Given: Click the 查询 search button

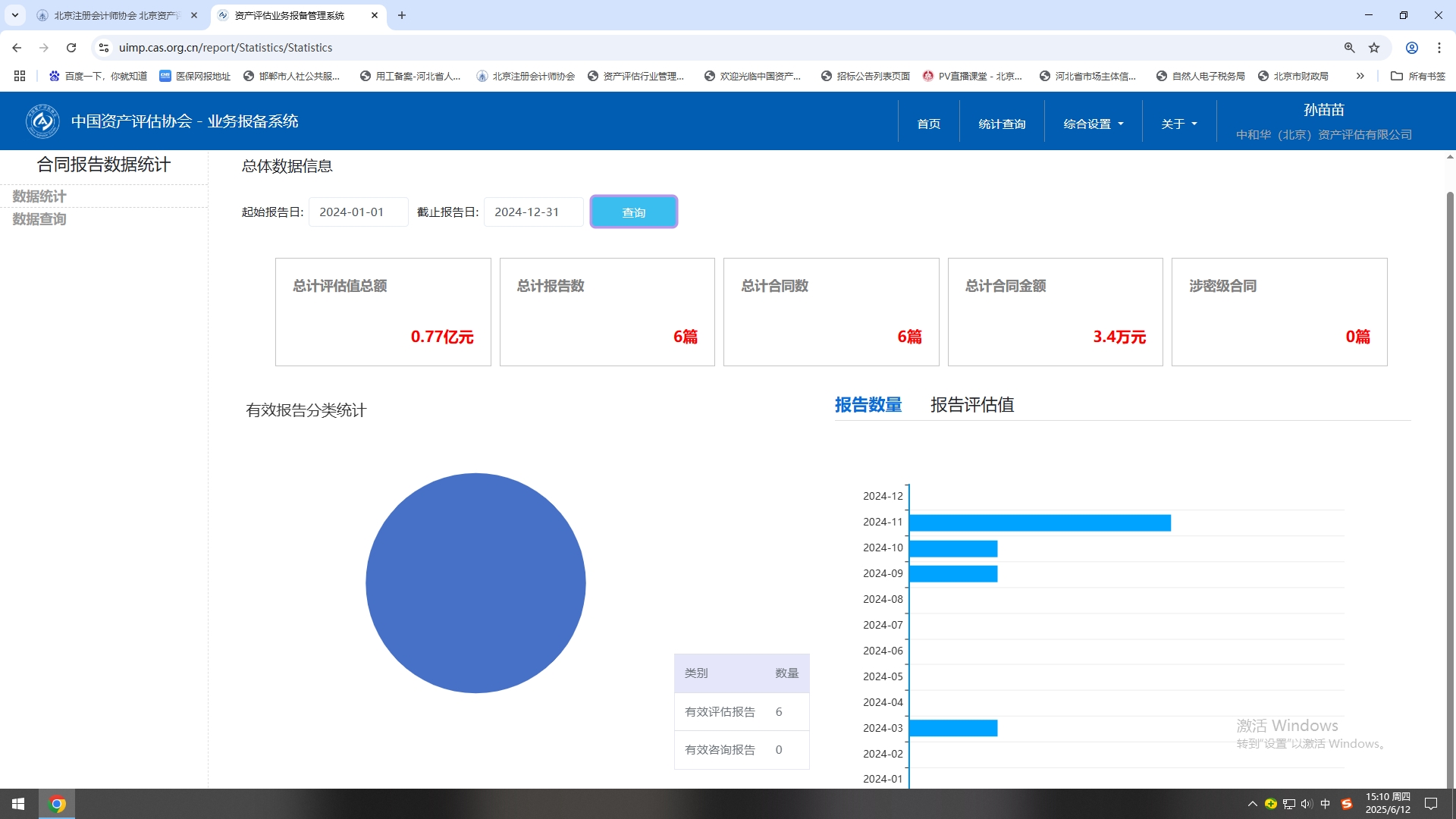Looking at the screenshot, I should [x=633, y=212].
